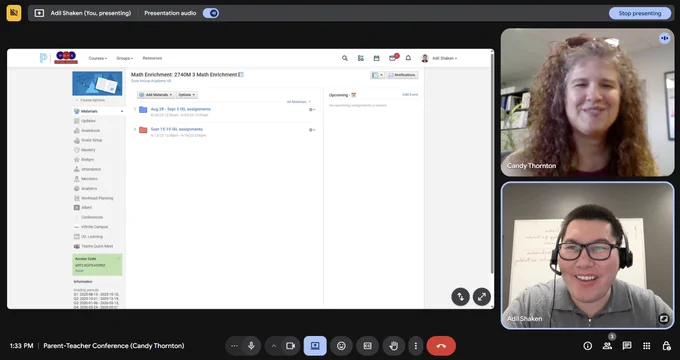Image resolution: width=680 pixels, height=360 pixels.
Task: Open Resources in Schoology top menu
Action: click(x=152, y=58)
